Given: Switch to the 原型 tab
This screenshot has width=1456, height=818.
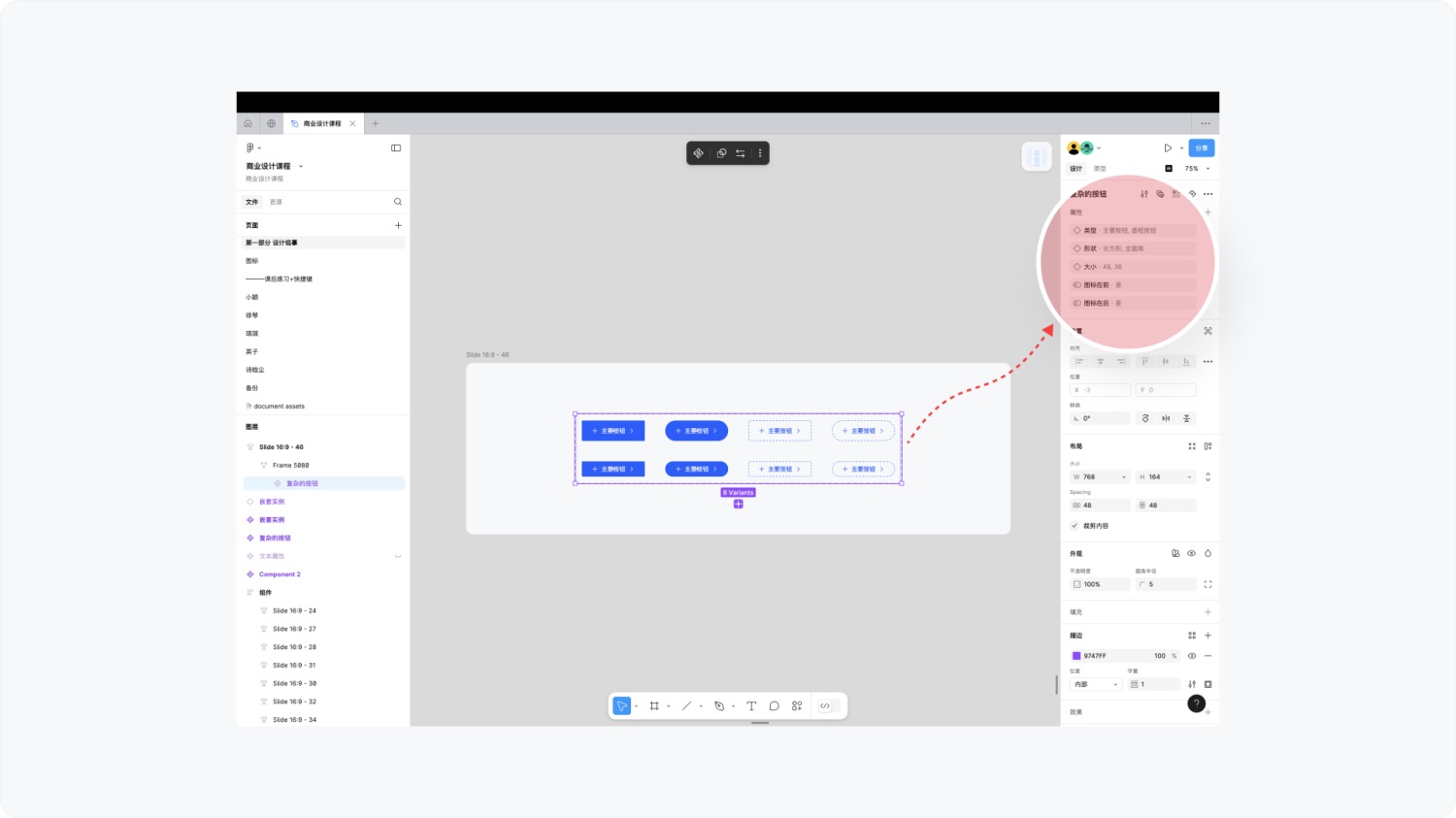Looking at the screenshot, I should (x=1100, y=169).
